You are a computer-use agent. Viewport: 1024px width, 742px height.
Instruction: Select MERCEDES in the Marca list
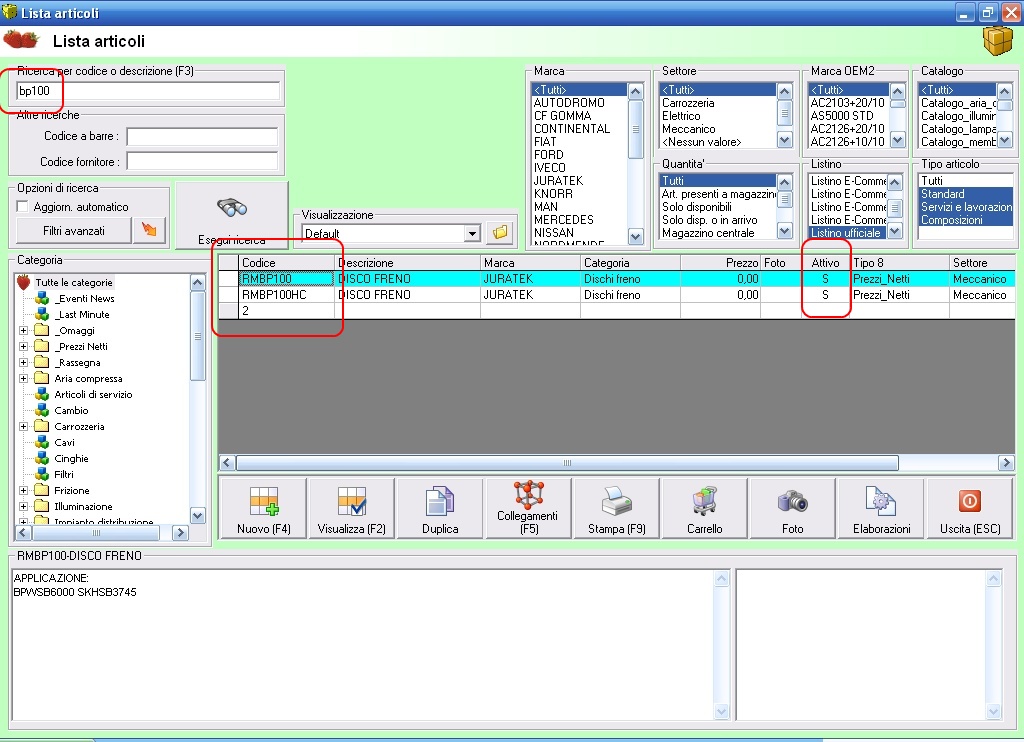(564, 220)
